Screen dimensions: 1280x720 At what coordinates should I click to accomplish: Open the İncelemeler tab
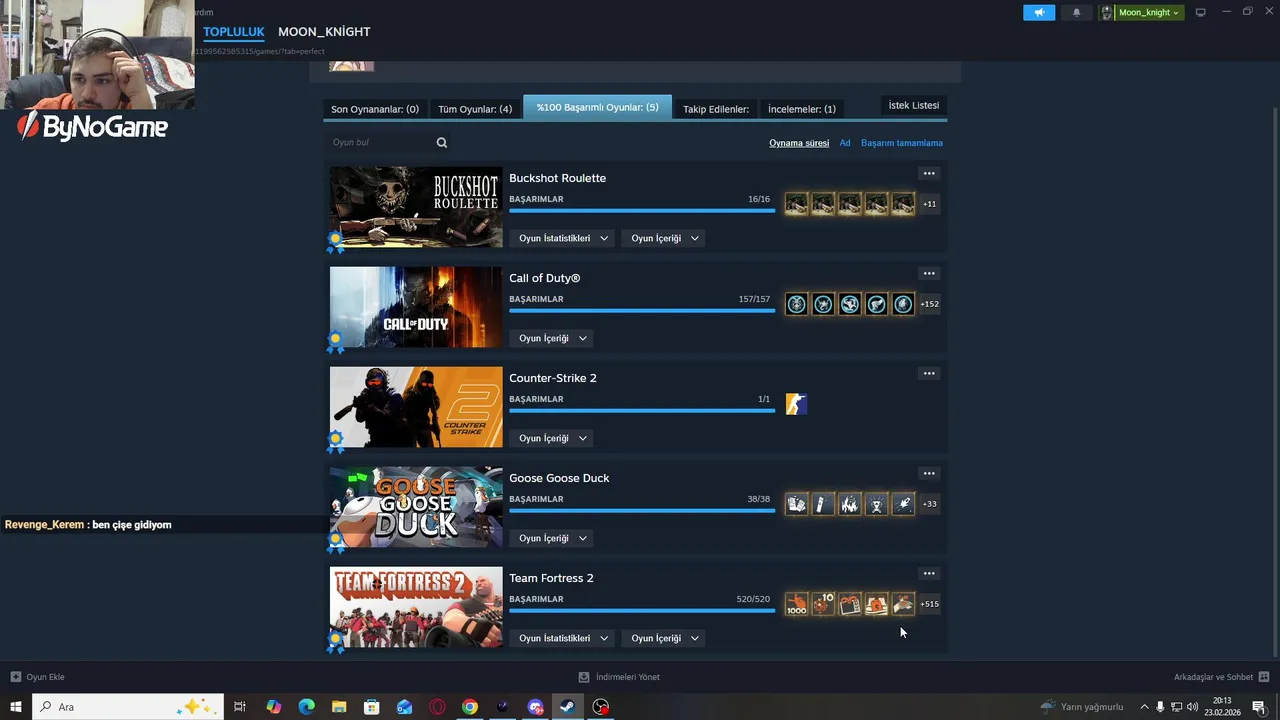[x=802, y=109]
